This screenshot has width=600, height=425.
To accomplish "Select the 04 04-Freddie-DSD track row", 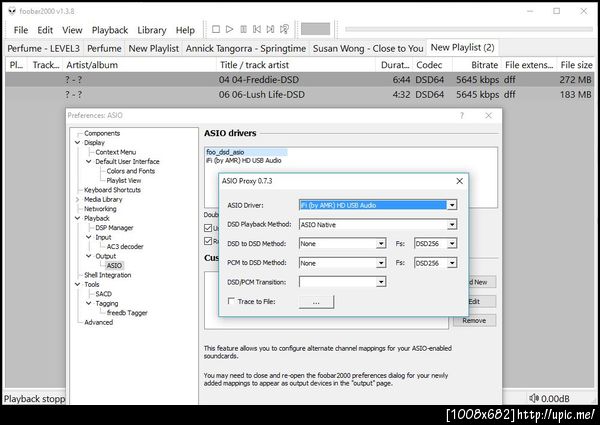I will point(300,80).
